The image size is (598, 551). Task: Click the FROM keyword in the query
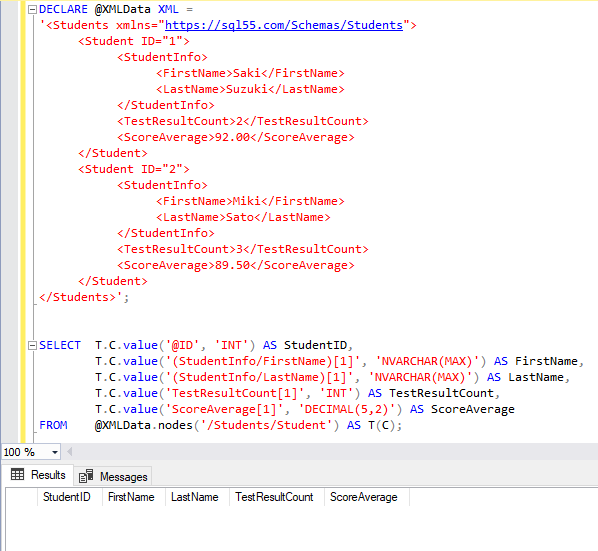pos(53,425)
